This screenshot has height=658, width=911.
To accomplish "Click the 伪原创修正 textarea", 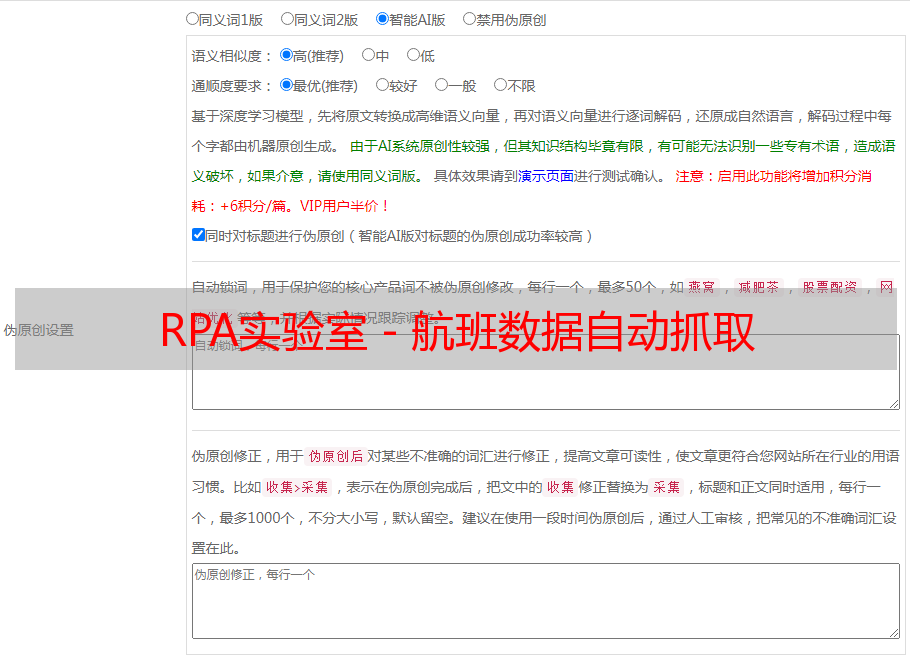I will (546, 601).
